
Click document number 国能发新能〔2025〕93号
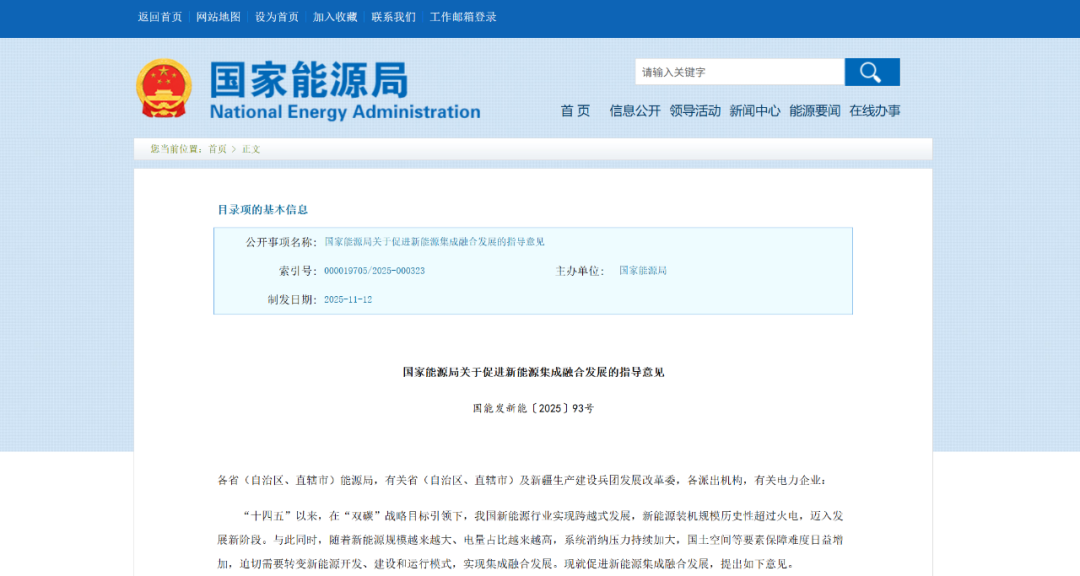[x=533, y=409]
